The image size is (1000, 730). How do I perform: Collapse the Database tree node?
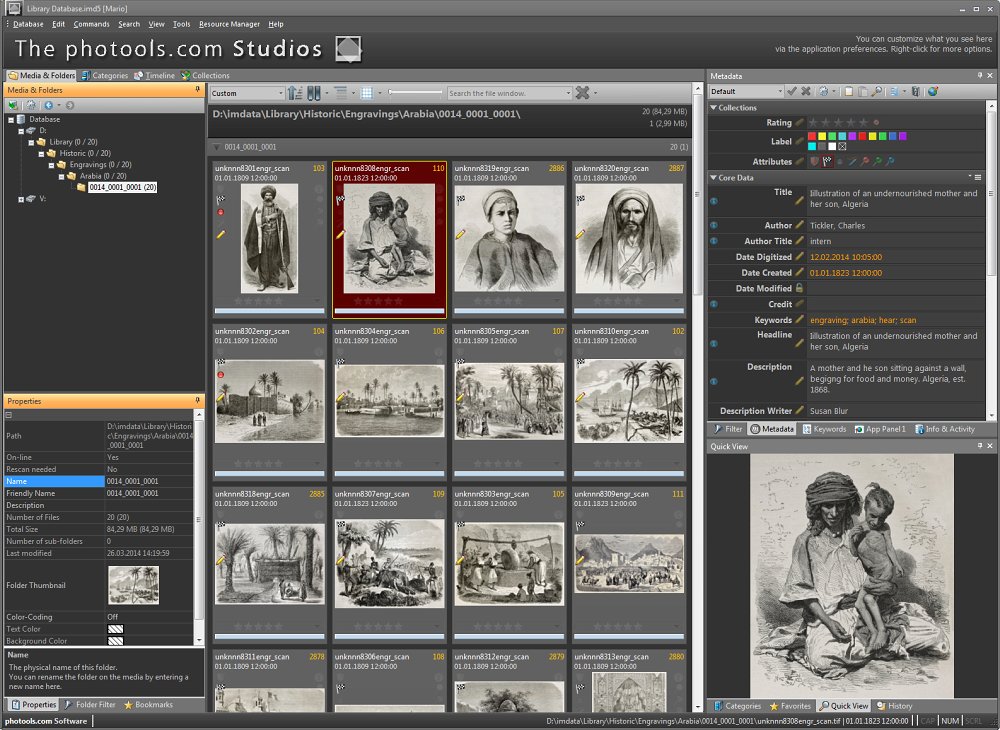click(x=11, y=119)
